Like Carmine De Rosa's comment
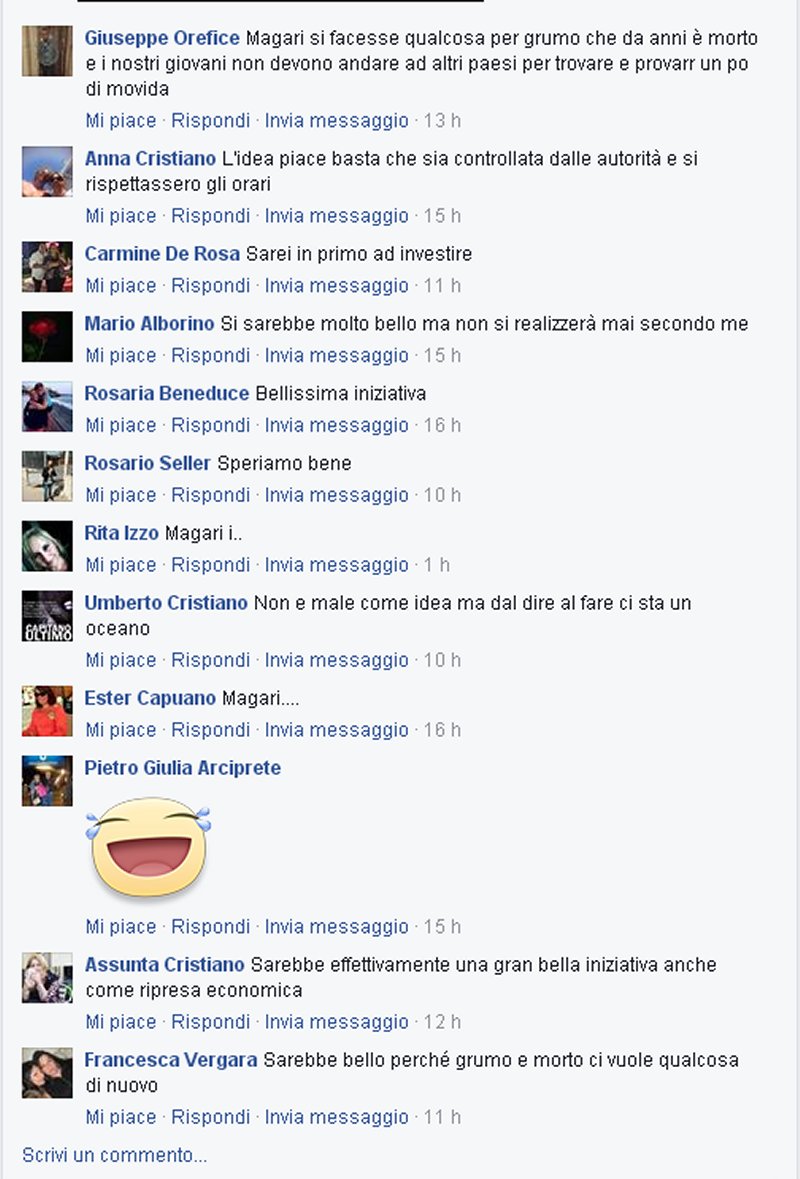Screen dimensions: 800x1179 coord(120,286)
